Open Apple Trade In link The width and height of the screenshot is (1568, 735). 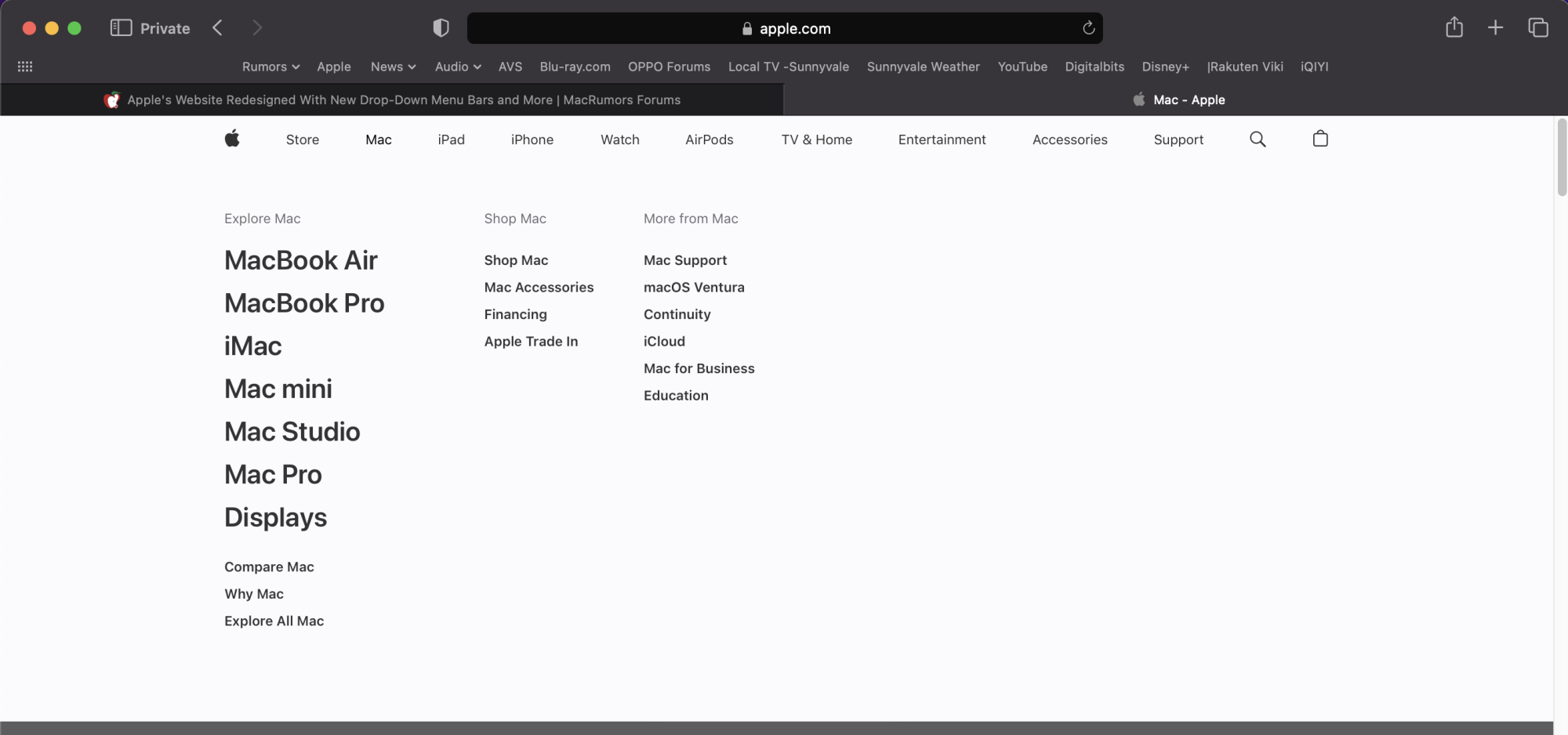531,342
